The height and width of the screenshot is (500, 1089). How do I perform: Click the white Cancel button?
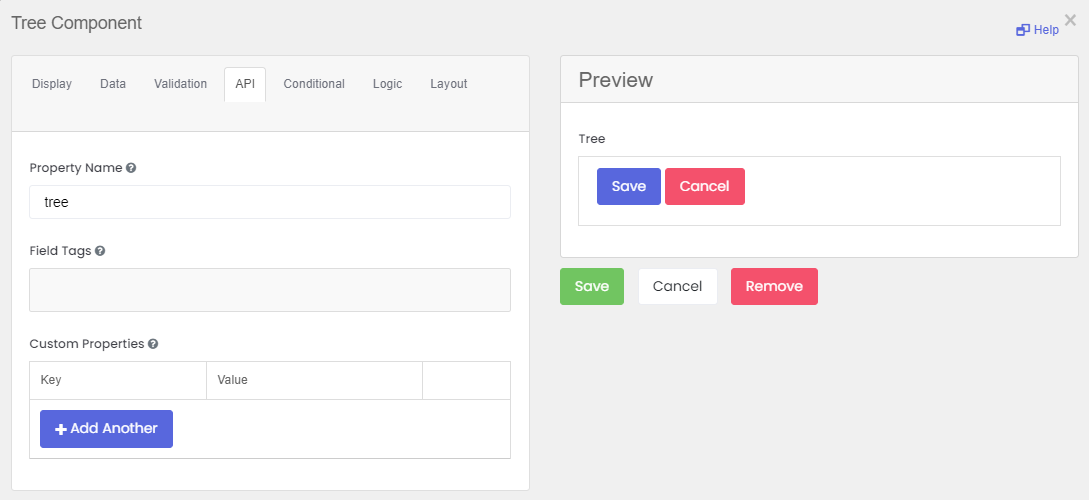[x=678, y=287]
